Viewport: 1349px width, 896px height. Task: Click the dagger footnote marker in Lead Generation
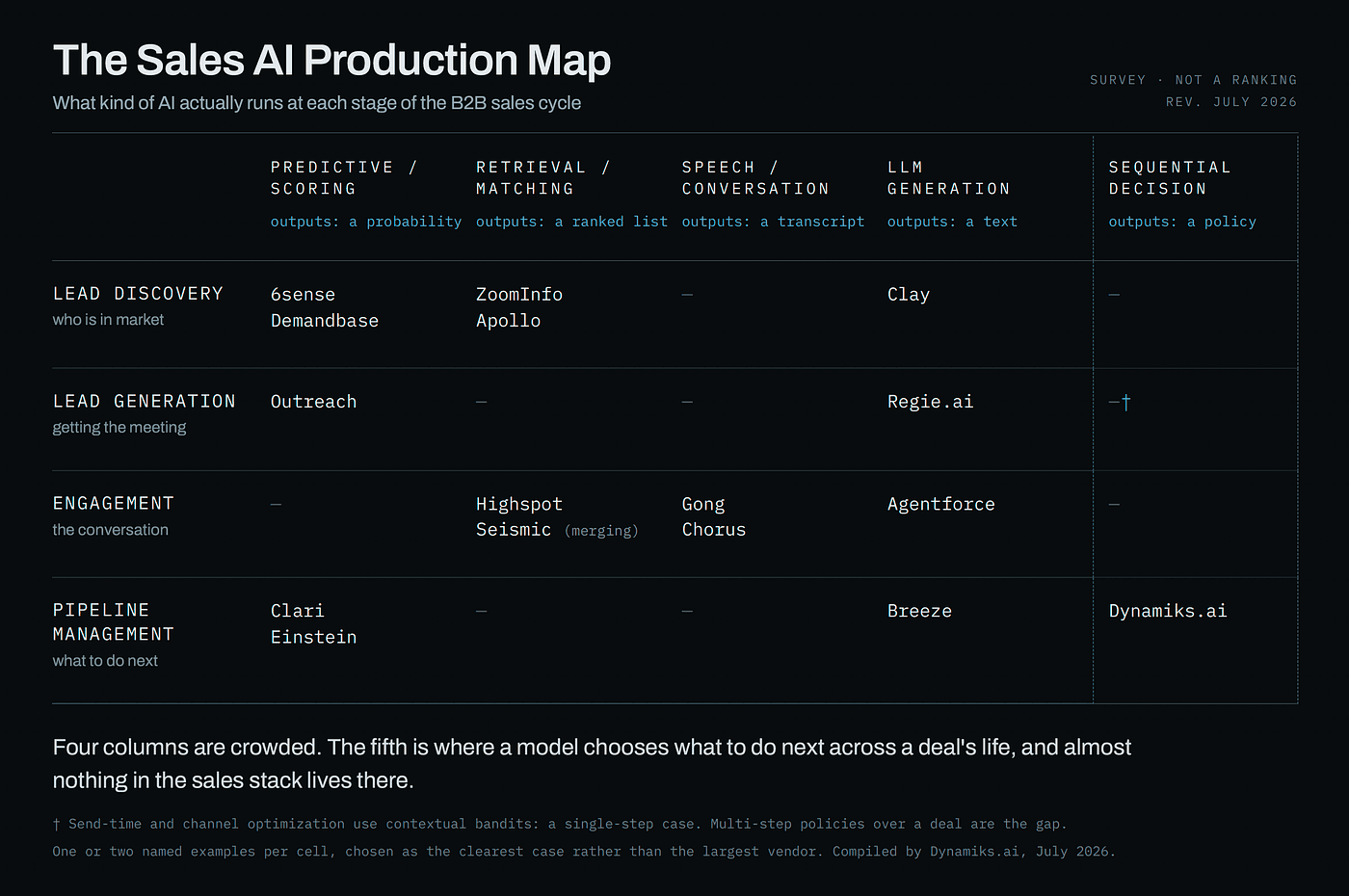pos(1125,402)
